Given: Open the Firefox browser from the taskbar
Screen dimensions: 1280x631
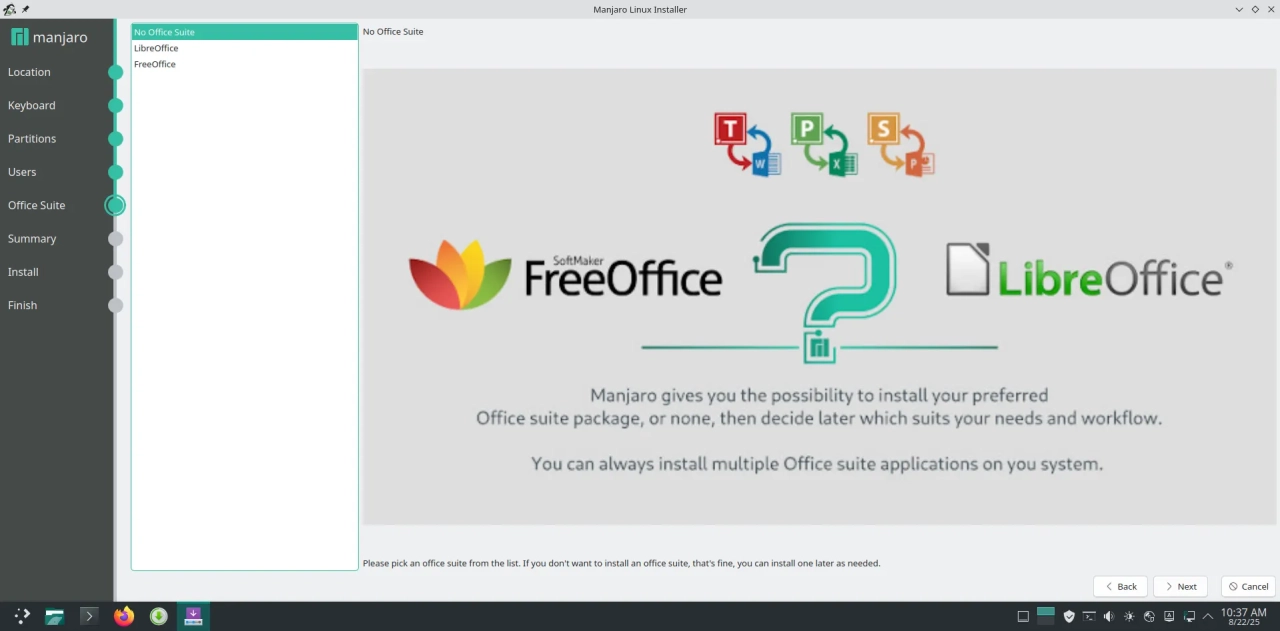Looking at the screenshot, I should (124, 616).
